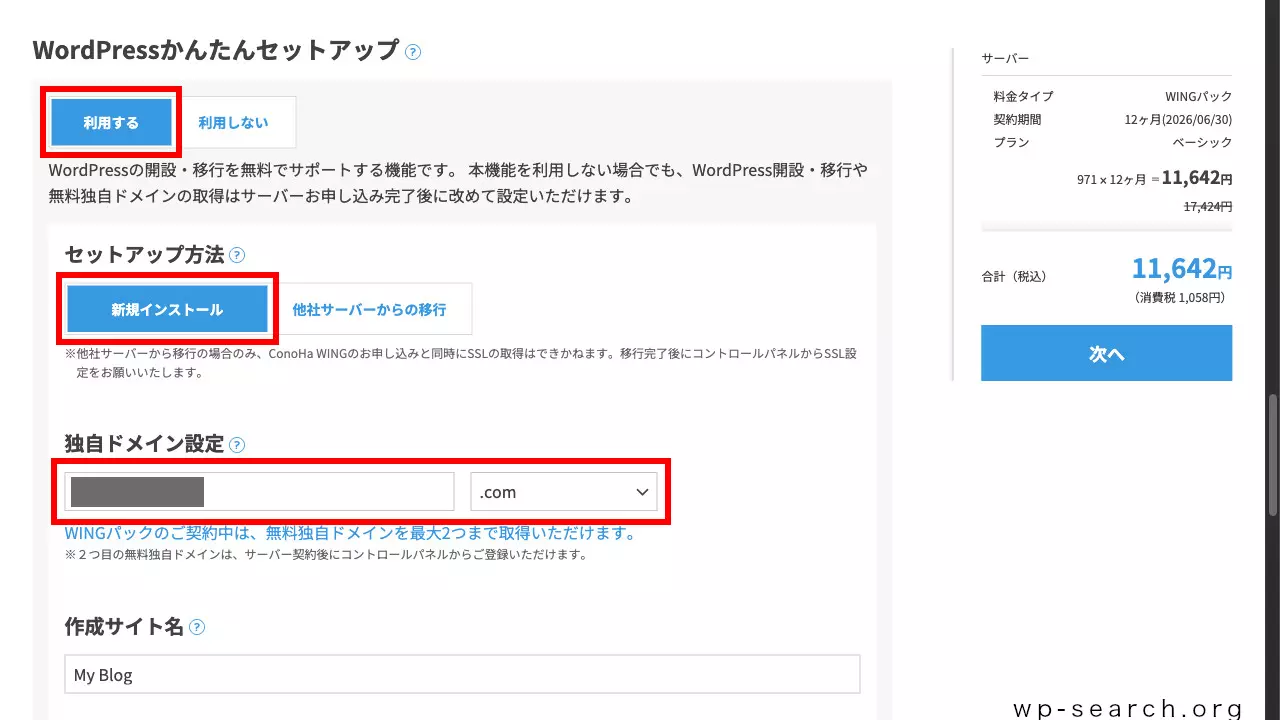1280x720 pixels.
Task: Open help icon next to 作成サイト名
Action: tap(197, 627)
